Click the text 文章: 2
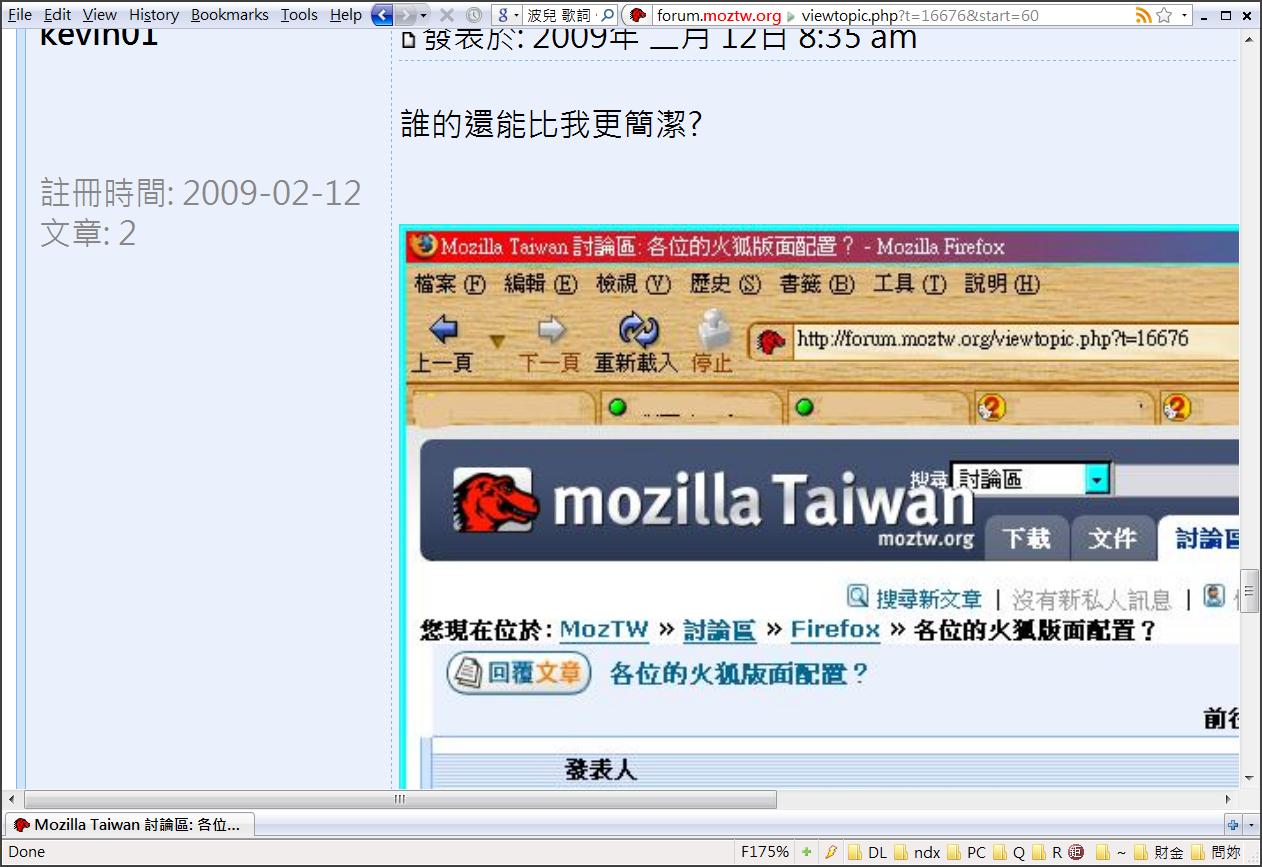Viewport: 1262px width, 867px height. 88,233
